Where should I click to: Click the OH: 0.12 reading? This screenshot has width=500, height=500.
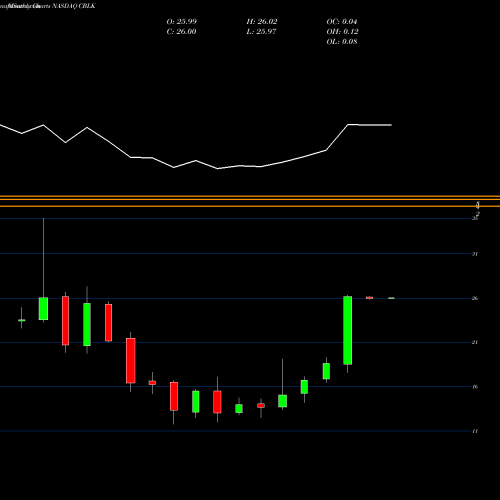(x=342, y=32)
